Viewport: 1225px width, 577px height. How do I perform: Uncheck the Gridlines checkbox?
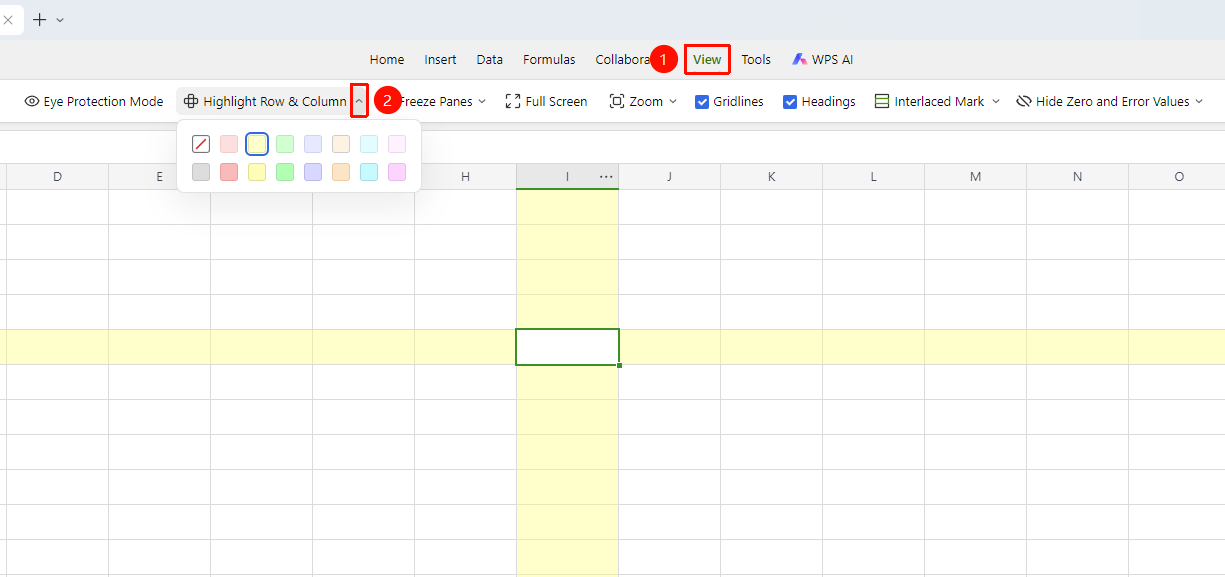coord(702,101)
